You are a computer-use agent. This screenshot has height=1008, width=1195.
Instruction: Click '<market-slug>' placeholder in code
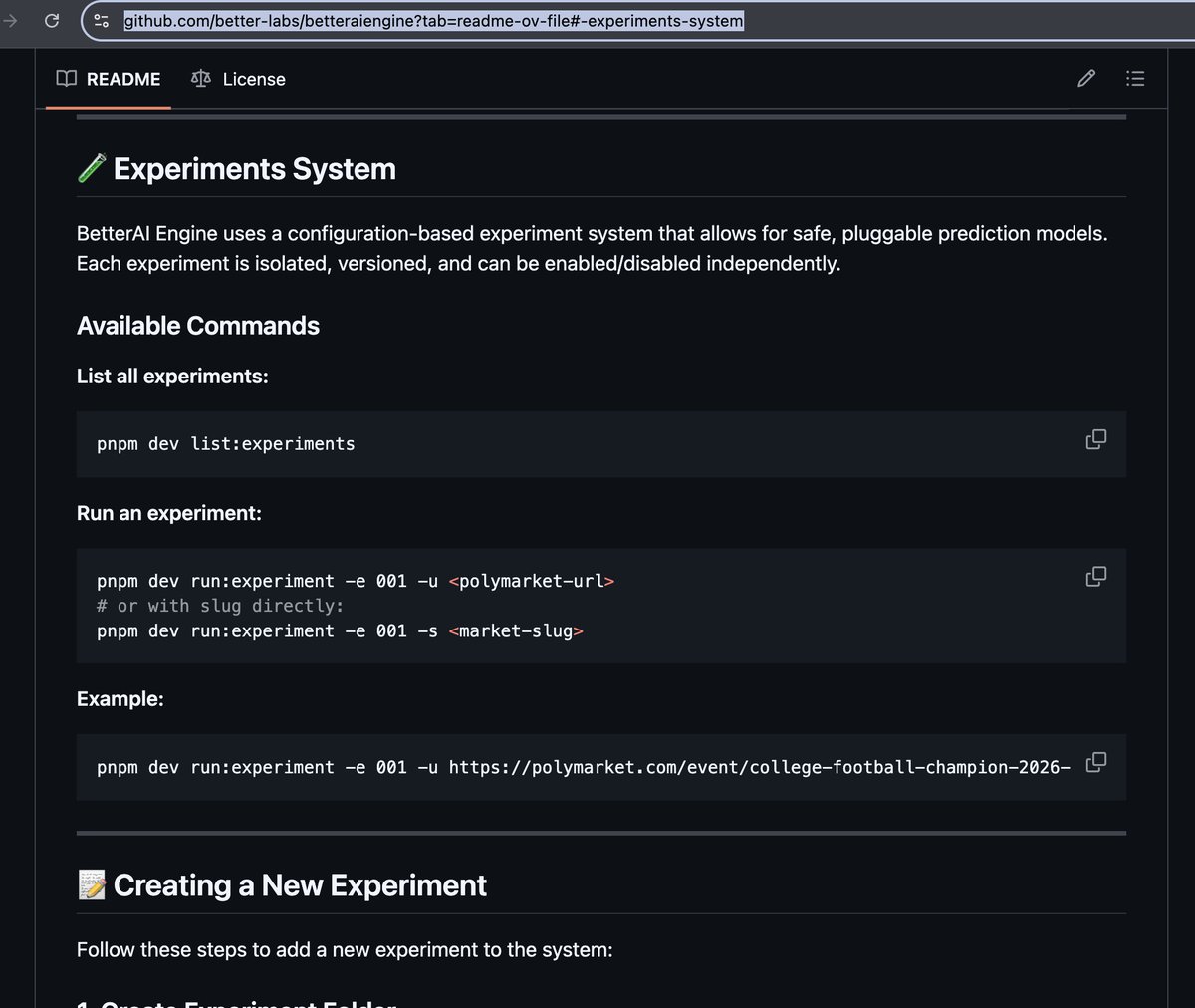[516, 630]
